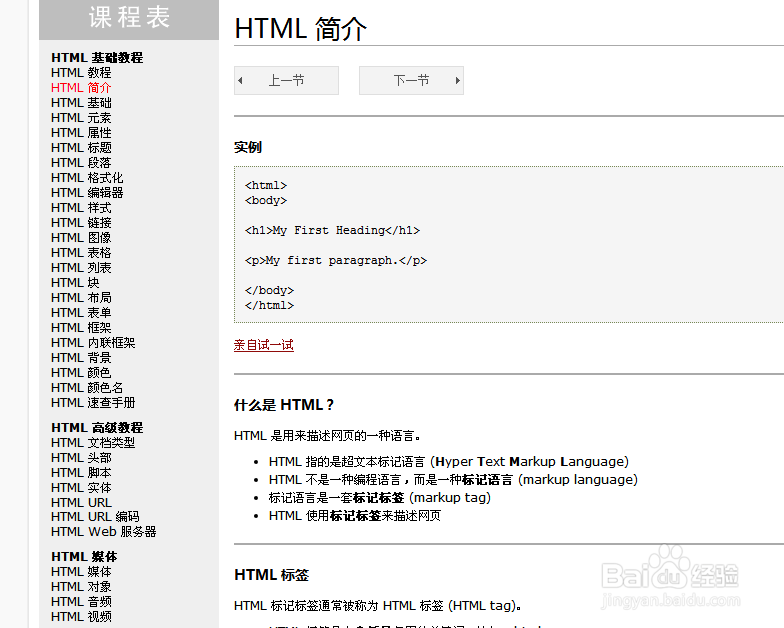Click the 什么是 HTML？ heading
The width and height of the screenshot is (784, 628).
pos(284,405)
